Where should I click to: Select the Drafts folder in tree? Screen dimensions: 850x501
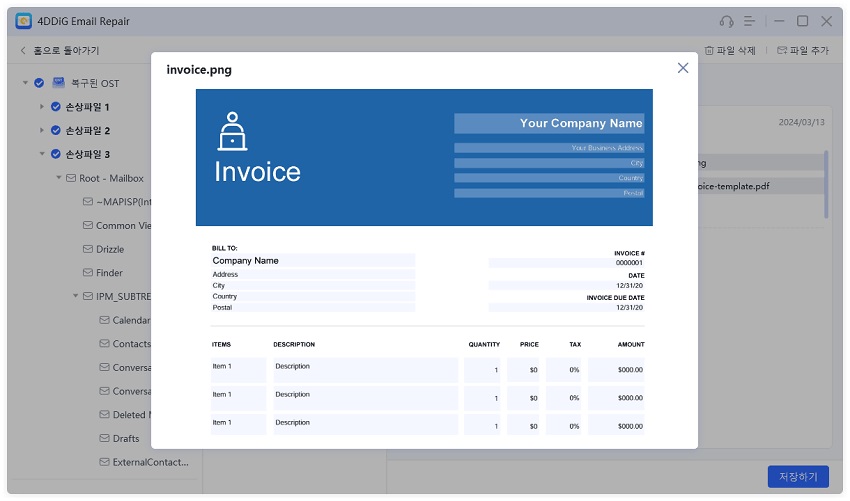point(125,438)
